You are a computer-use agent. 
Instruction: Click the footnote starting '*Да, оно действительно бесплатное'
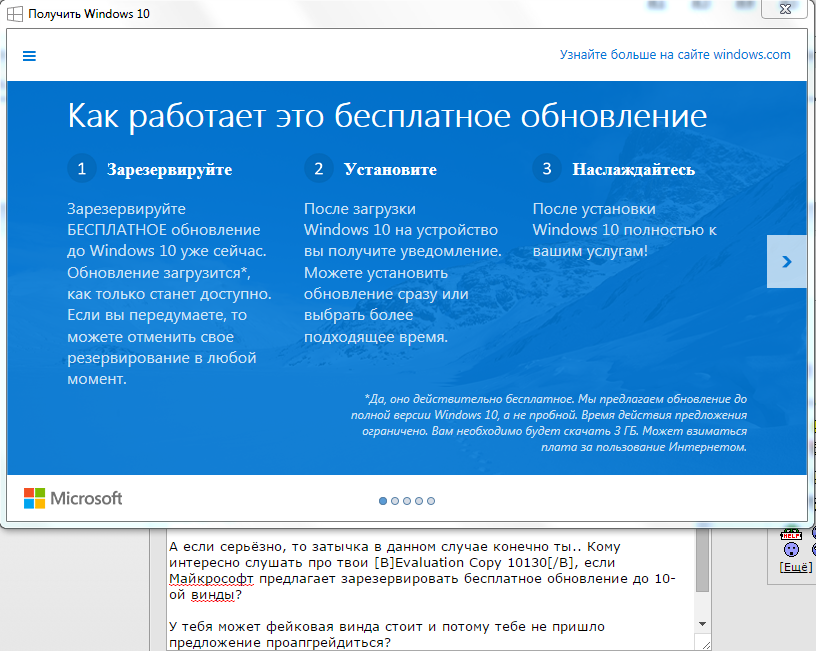[x=549, y=423]
